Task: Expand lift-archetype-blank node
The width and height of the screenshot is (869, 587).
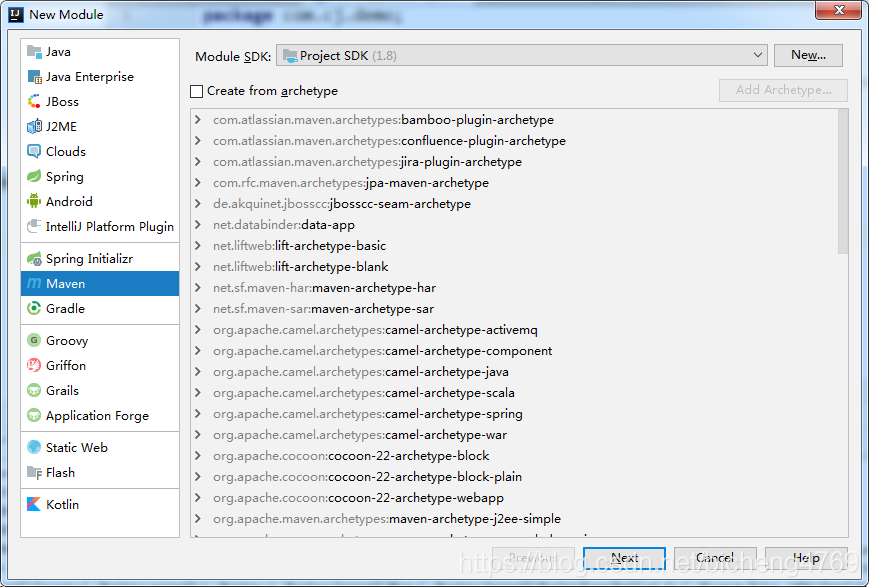Action: click(198, 267)
